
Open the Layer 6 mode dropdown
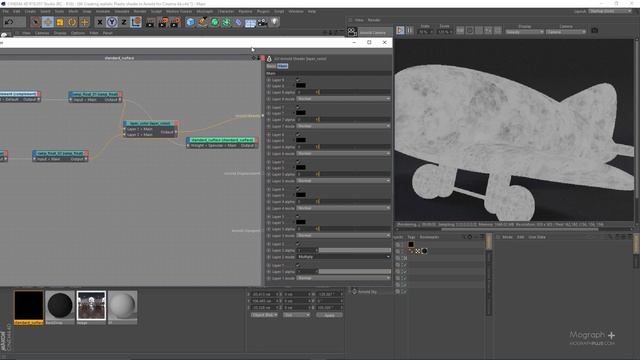click(x=343, y=153)
